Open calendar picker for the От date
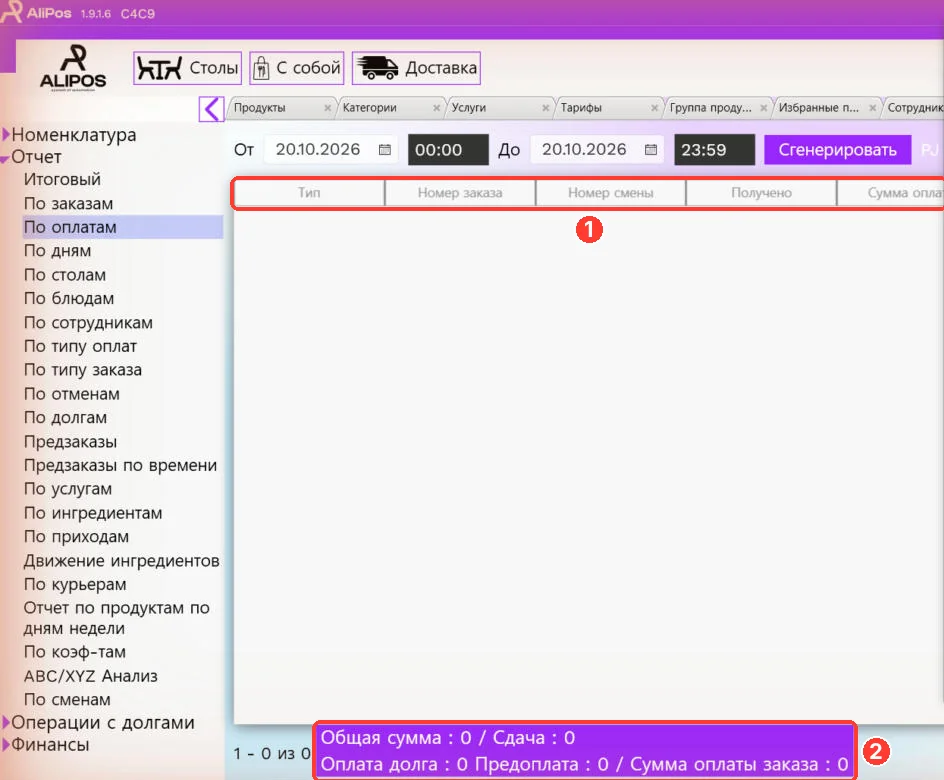Viewport: 944px width, 780px height. [385, 150]
